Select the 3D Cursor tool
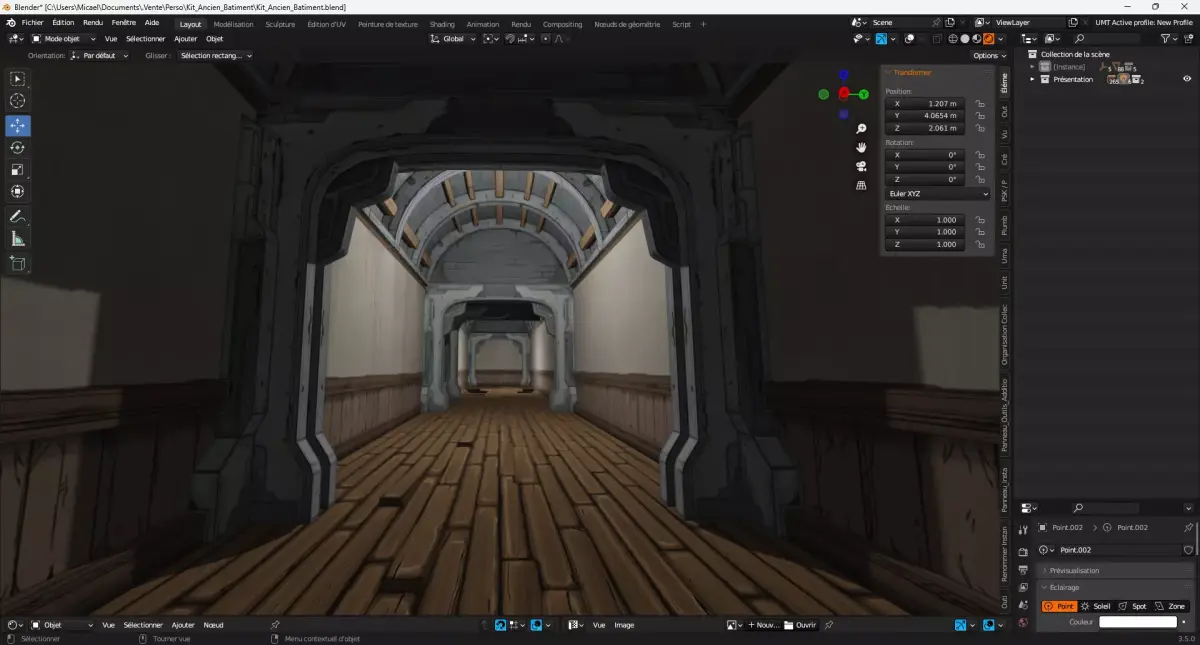This screenshot has width=1200, height=645. [x=18, y=100]
